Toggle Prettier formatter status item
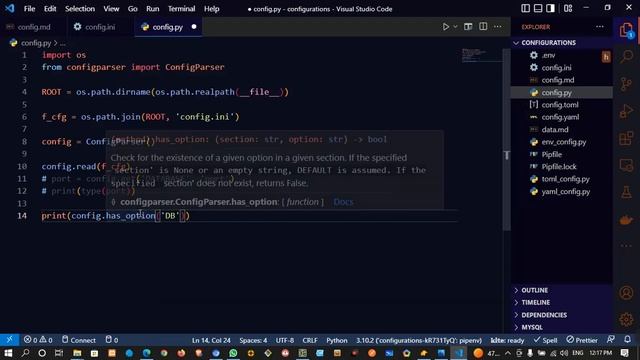Viewport: 640px width, 360px height. tap(582, 340)
